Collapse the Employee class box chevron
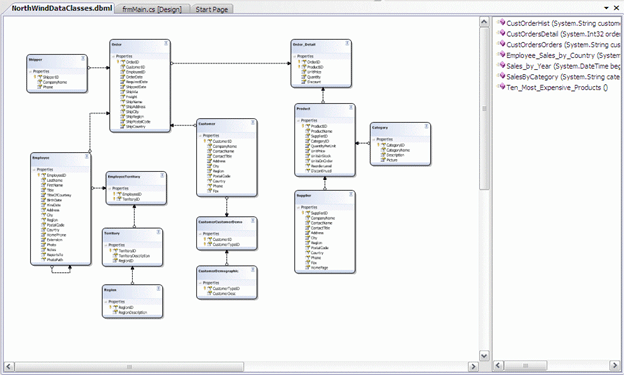The image size is (624, 375). [x=87, y=156]
